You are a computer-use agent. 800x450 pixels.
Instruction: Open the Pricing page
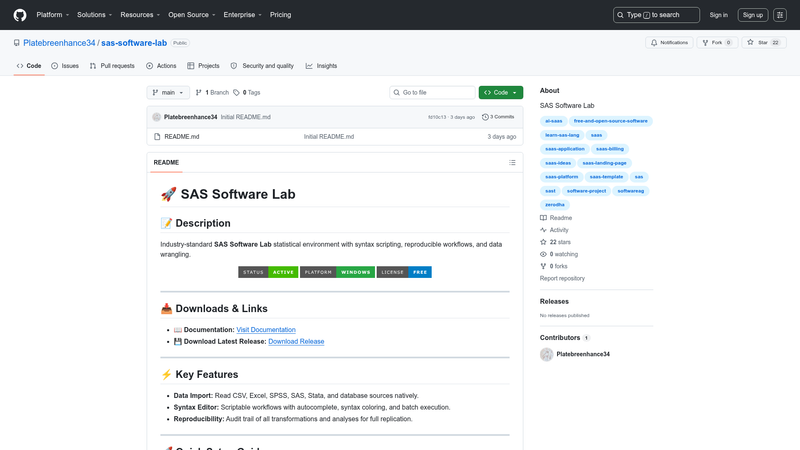tap(281, 15)
